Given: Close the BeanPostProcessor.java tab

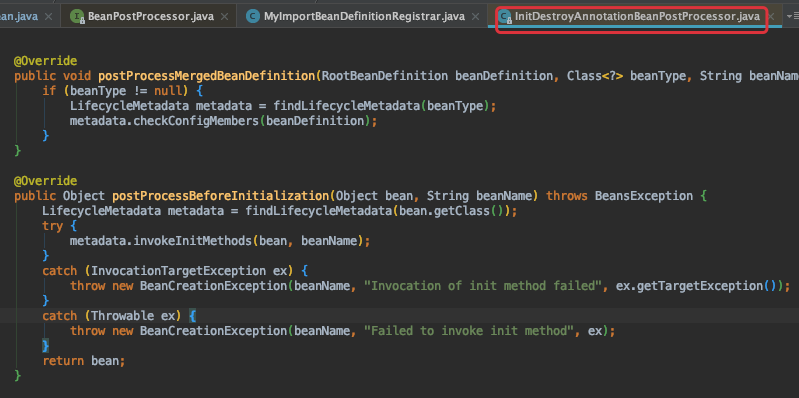Looking at the screenshot, I should click(225, 17).
